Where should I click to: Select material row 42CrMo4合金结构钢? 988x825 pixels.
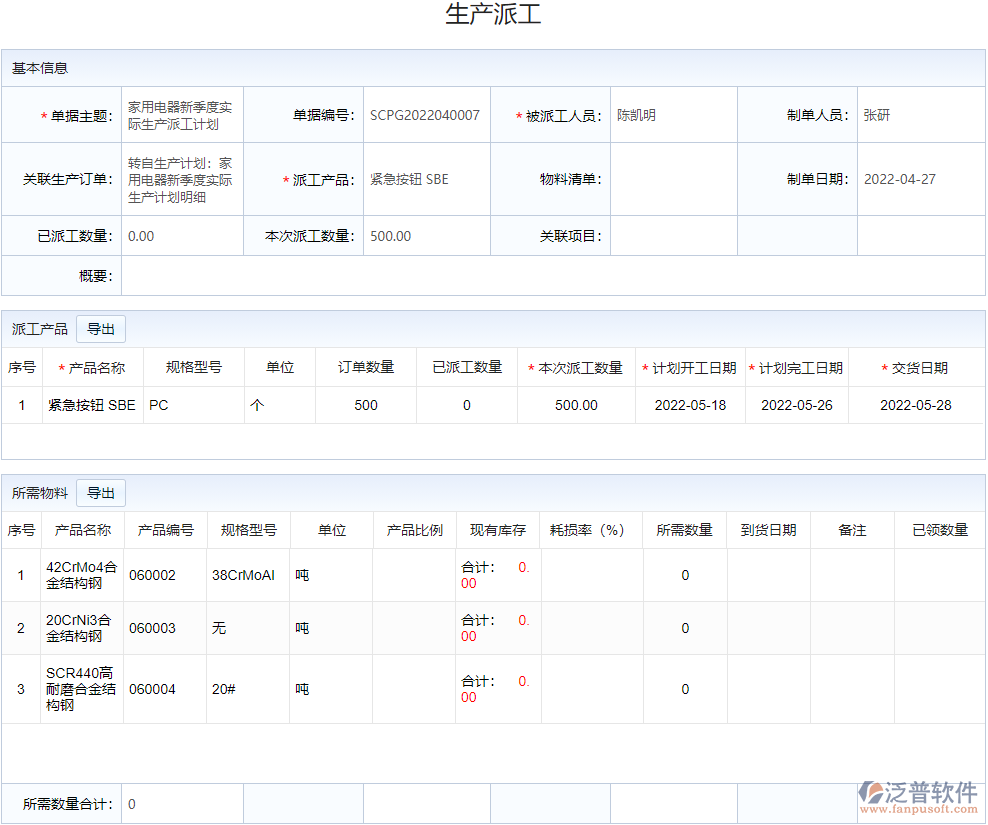pos(81,575)
